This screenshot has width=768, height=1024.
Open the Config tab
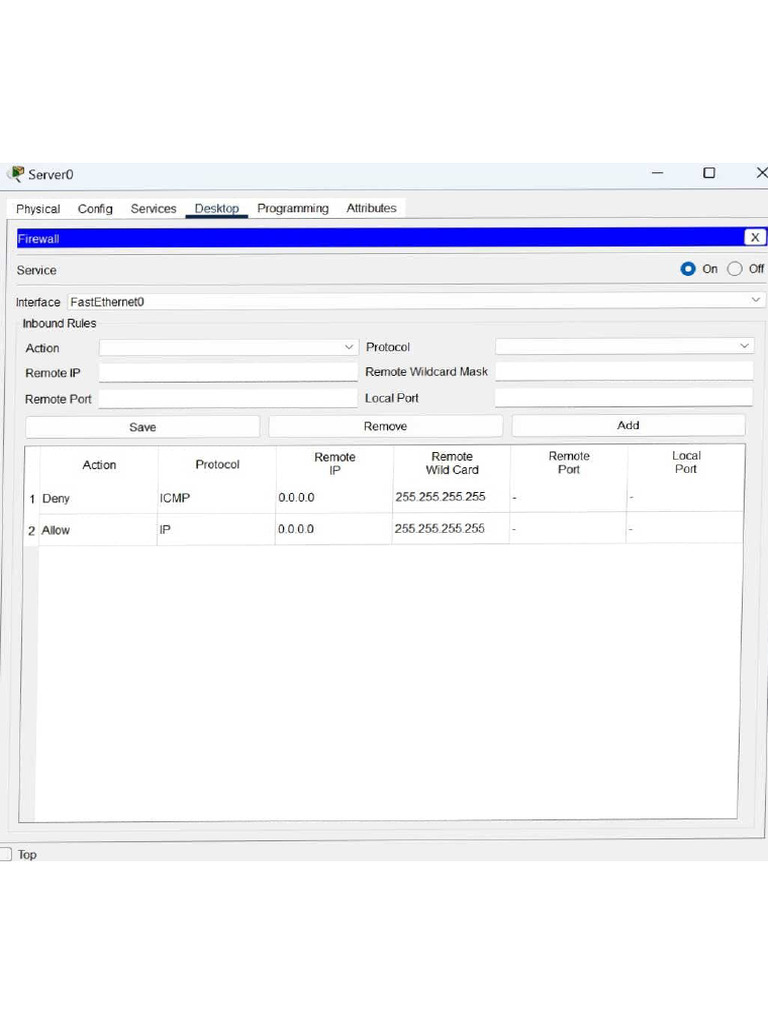tap(95, 209)
